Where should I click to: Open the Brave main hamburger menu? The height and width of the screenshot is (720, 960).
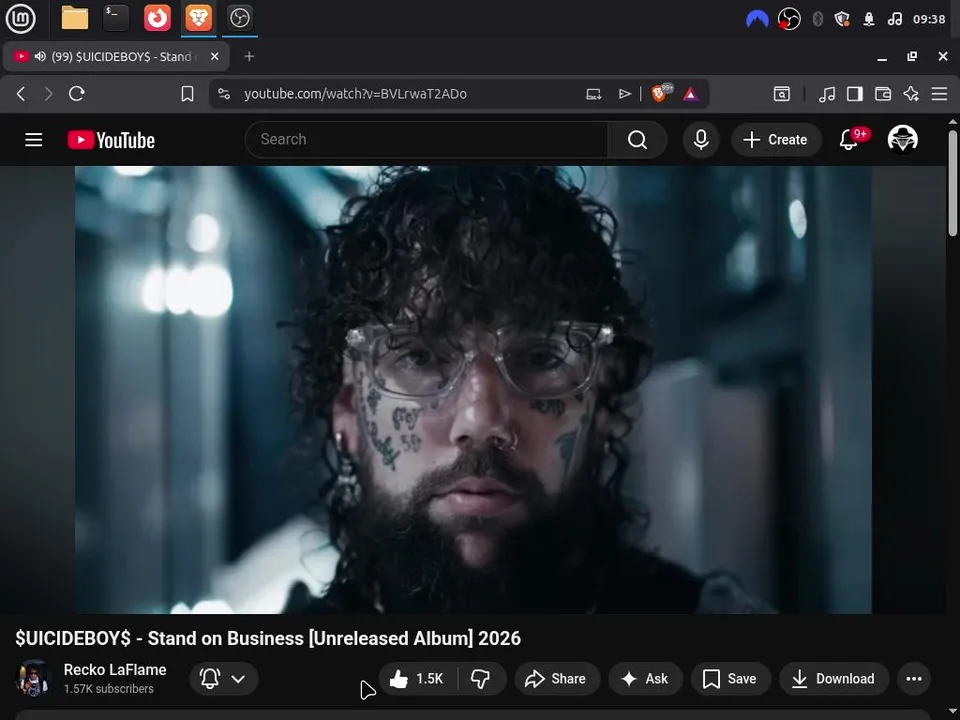click(x=939, y=94)
